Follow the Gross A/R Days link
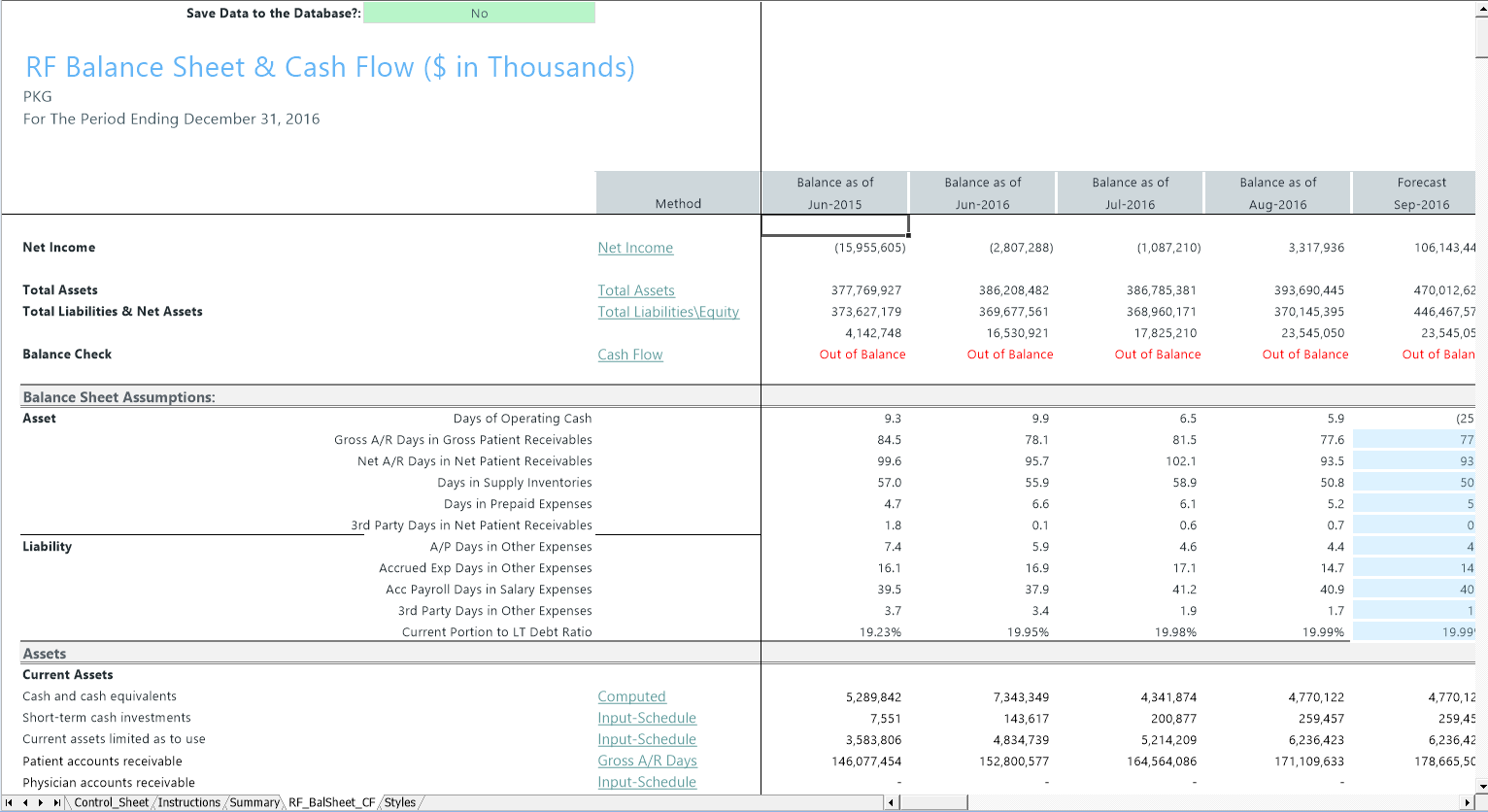Screen dimensions: 1488x812 pos(647,761)
